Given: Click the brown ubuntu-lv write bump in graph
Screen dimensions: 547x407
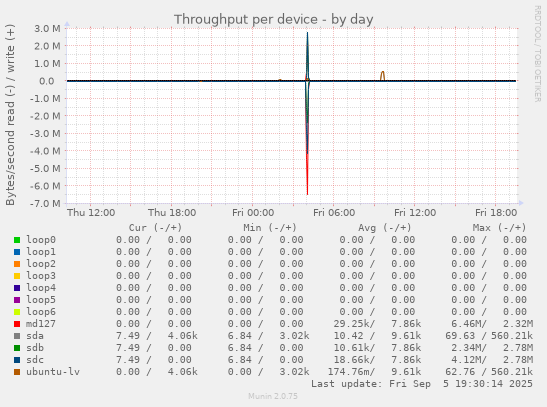Looking at the screenshot, I should click(x=383, y=76).
